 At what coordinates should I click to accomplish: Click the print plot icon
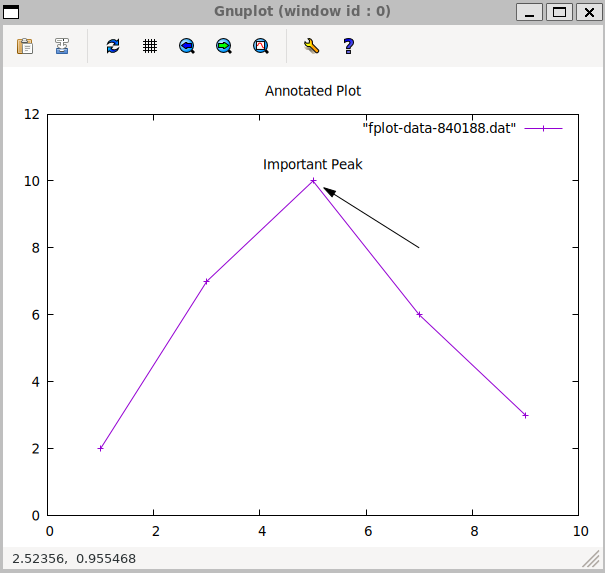62,46
